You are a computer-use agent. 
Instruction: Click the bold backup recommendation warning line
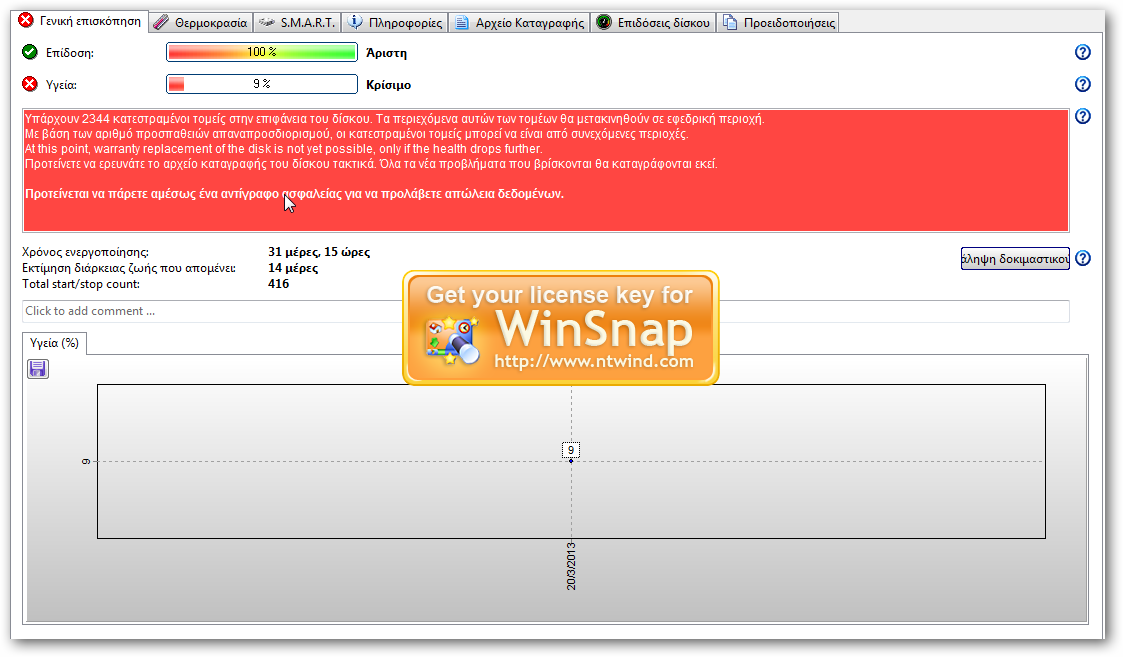point(294,194)
